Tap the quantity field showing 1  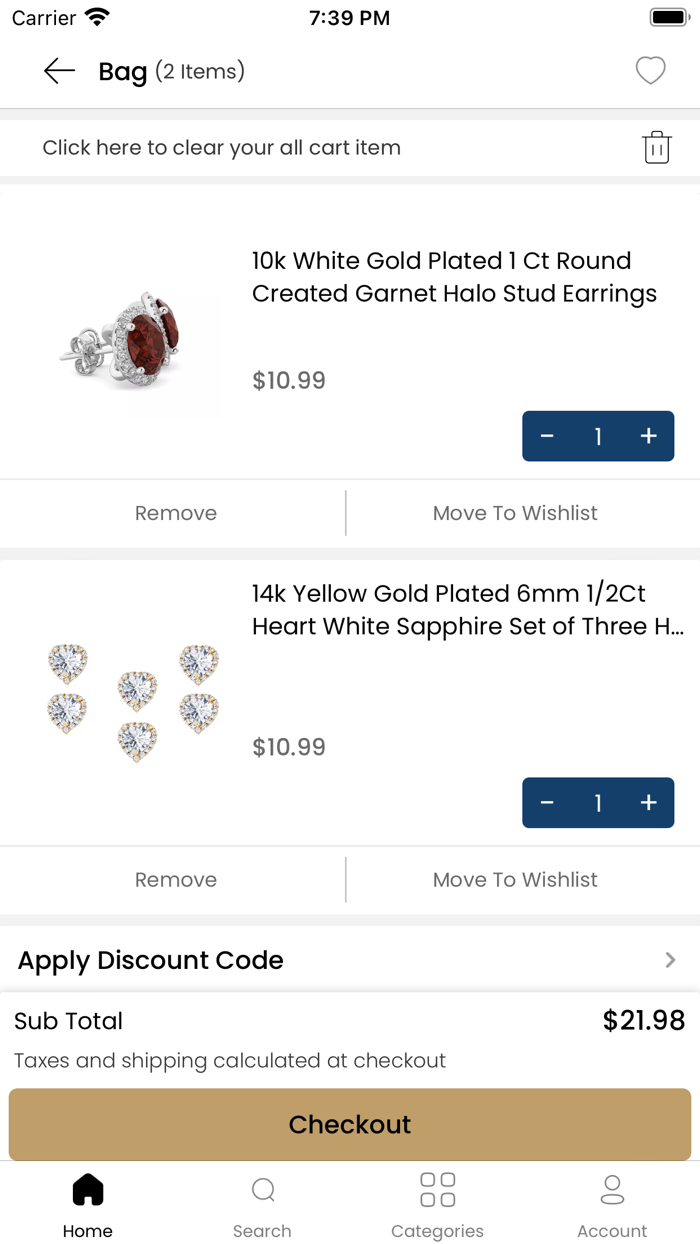[598, 436]
